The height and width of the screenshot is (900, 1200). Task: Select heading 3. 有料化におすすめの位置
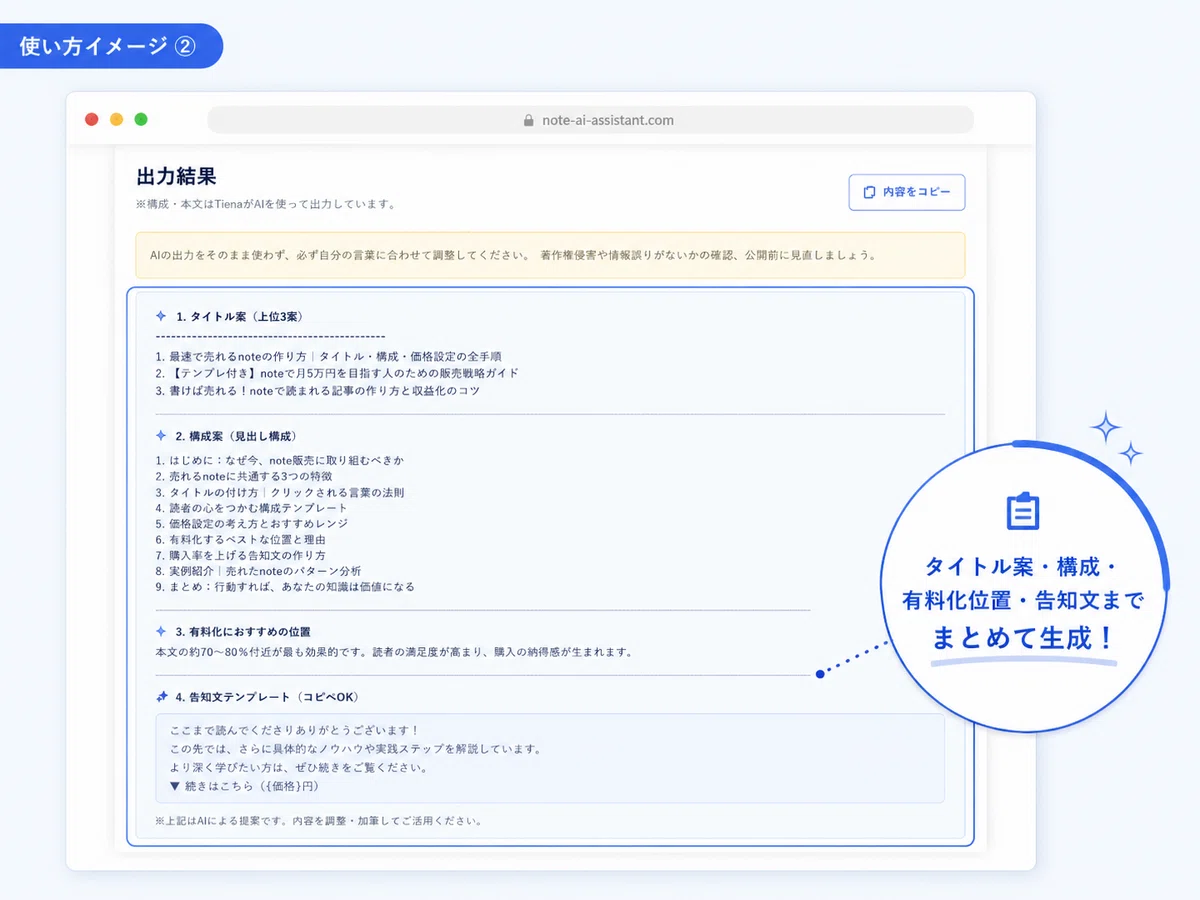(243, 632)
